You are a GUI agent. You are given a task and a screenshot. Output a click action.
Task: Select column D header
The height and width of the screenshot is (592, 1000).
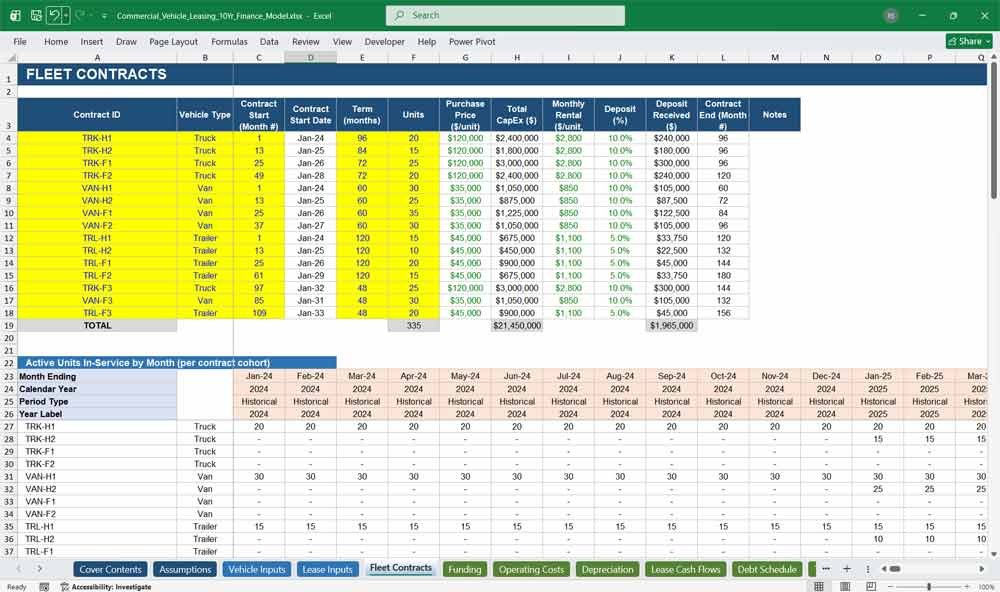(x=311, y=57)
